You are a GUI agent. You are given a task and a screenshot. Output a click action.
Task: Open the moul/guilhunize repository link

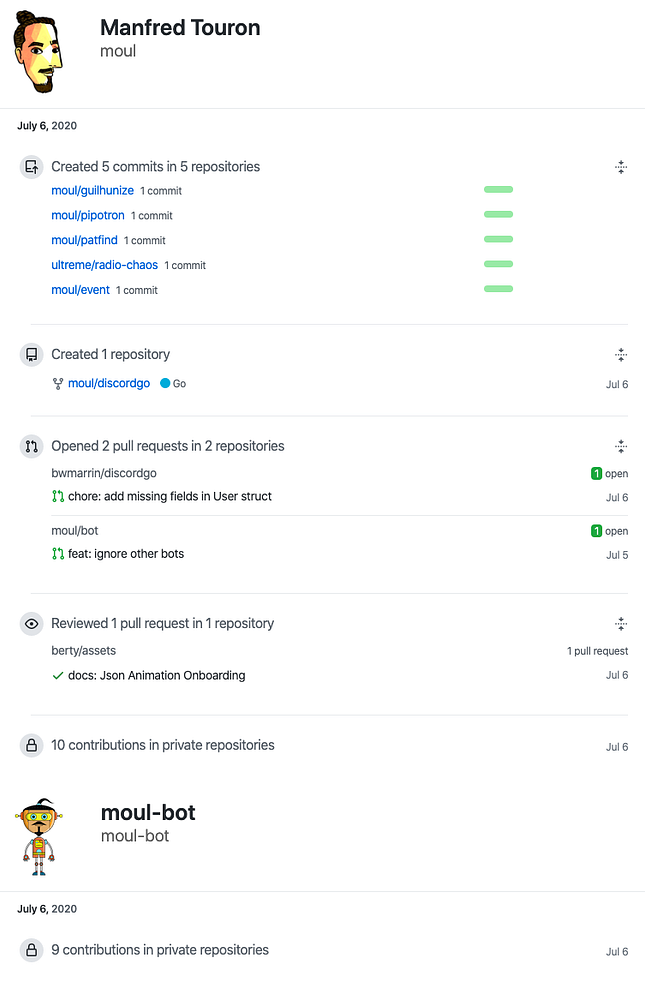point(92,190)
